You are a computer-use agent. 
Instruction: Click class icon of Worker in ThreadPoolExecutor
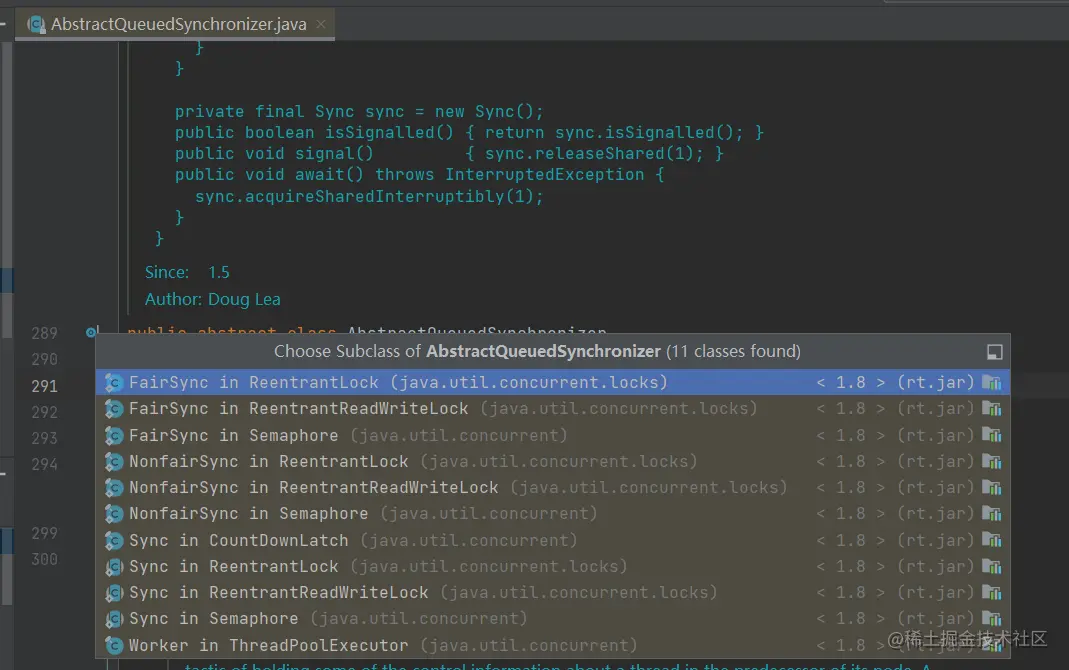(113, 645)
